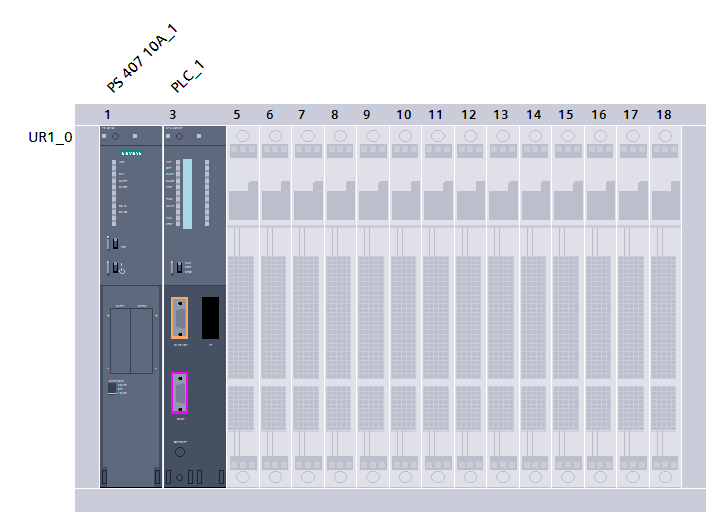Click slot number 5 in the rack header
Viewport: 727px width, 532px height.
click(236, 115)
